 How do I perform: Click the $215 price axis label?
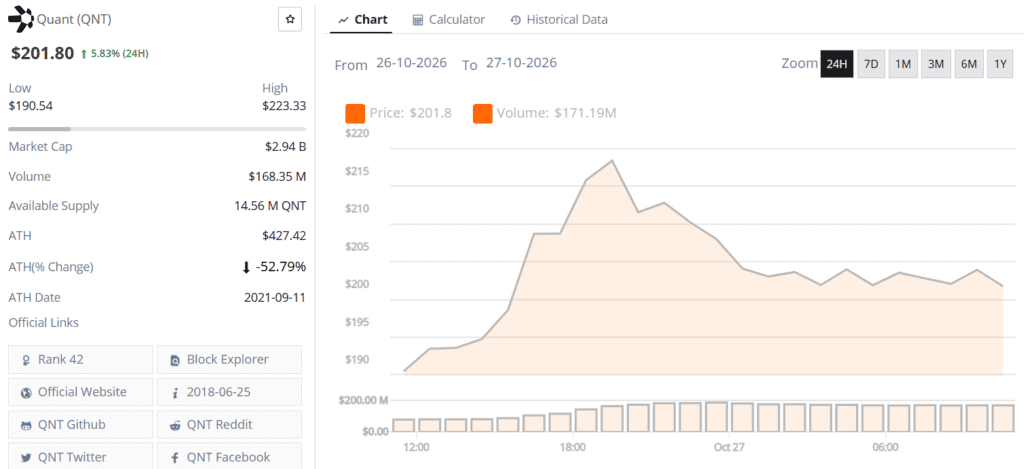[x=357, y=171]
